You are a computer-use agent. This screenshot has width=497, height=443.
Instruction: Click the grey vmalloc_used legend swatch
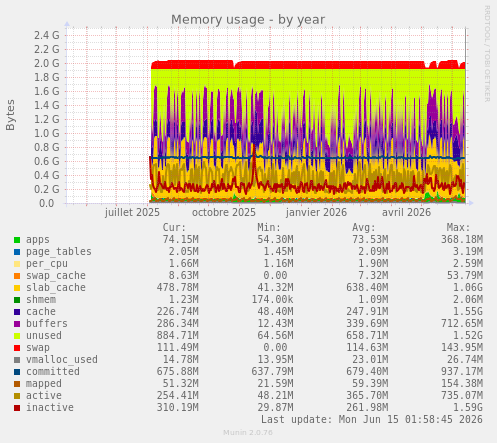coord(17,360)
